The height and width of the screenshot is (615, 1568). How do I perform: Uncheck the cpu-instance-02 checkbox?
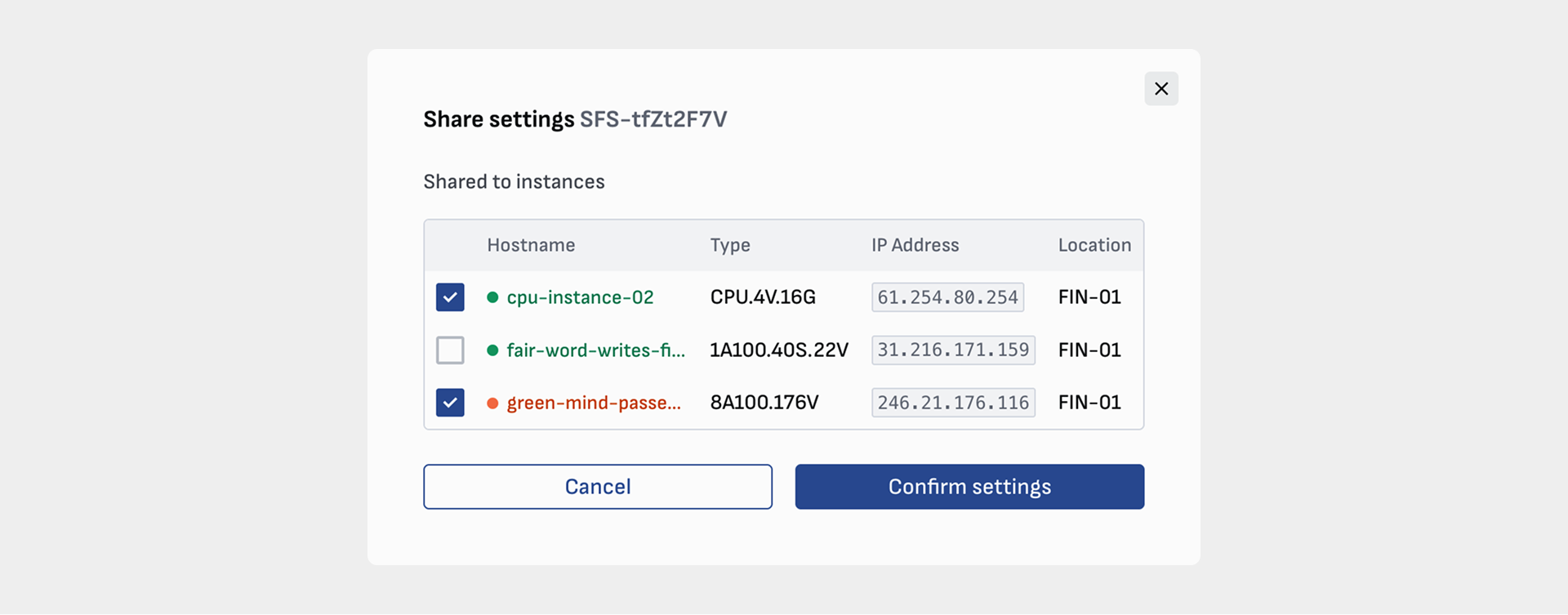(x=450, y=297)
